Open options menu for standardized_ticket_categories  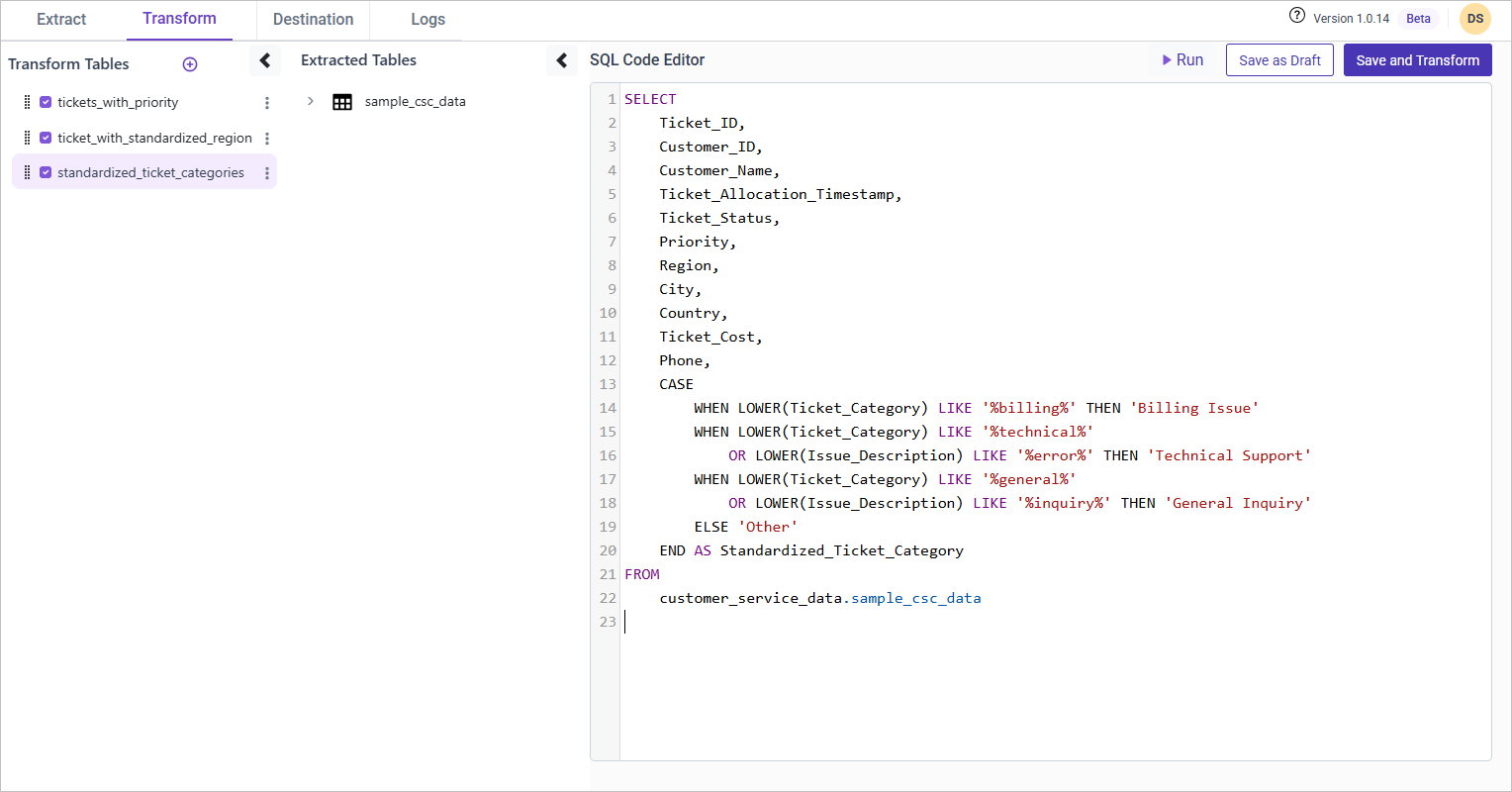[x=267, y=173]
